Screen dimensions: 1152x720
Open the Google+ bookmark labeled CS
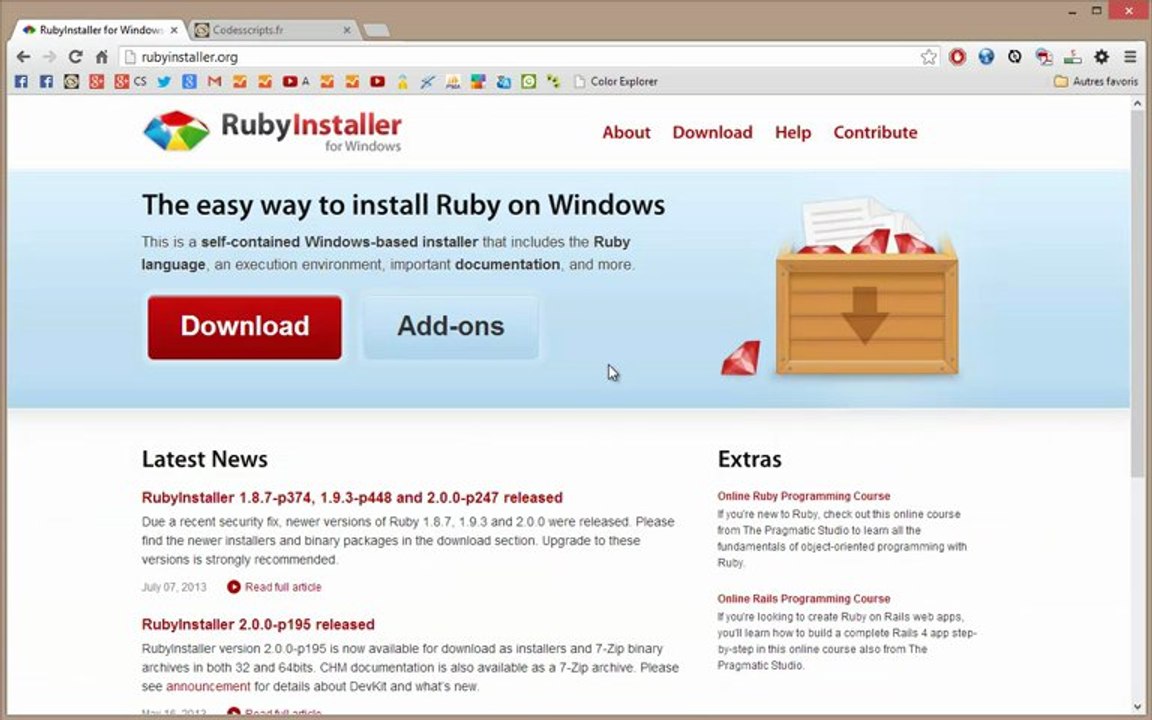[130, 82]
